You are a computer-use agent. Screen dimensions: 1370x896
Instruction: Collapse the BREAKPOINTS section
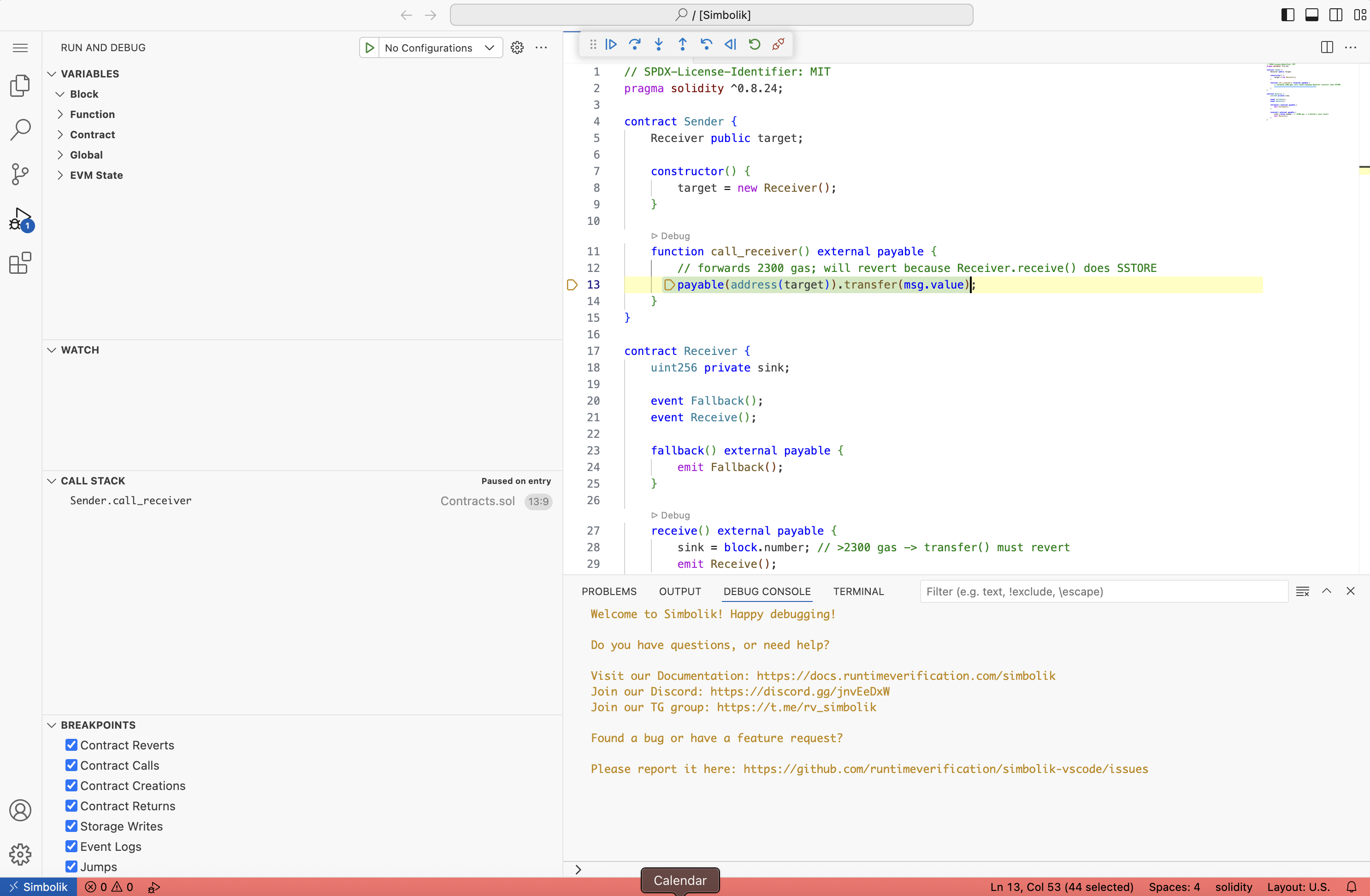pos(52,725)
